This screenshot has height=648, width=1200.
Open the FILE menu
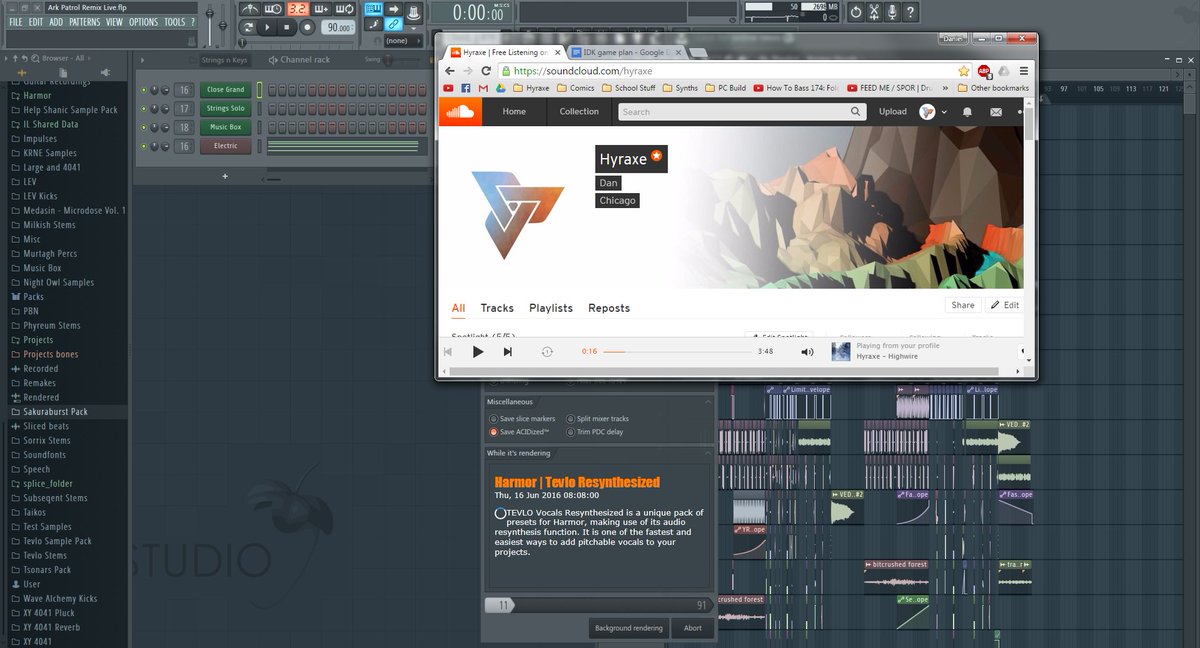15,22
